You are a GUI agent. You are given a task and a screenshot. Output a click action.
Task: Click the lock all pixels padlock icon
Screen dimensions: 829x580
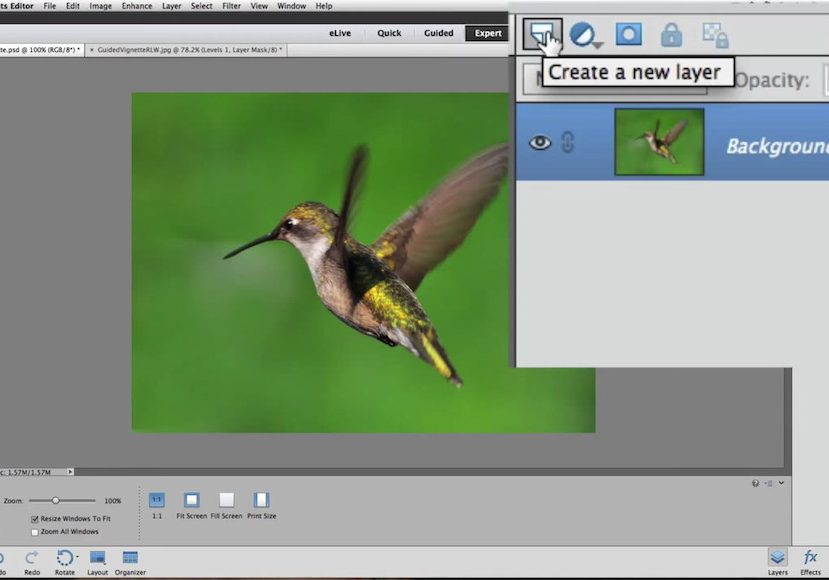[671, 35]
